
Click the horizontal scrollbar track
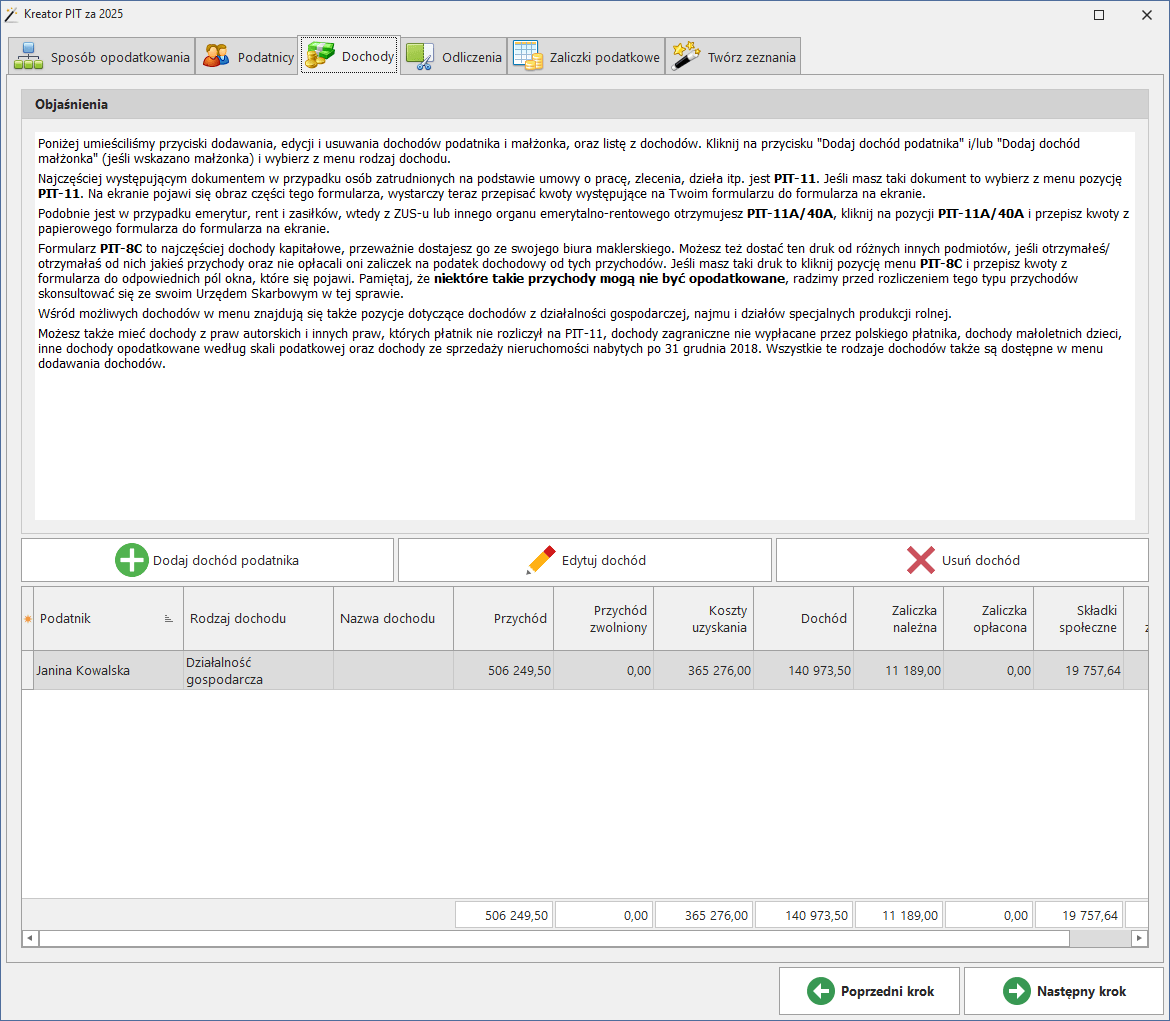click(1100, 938)
